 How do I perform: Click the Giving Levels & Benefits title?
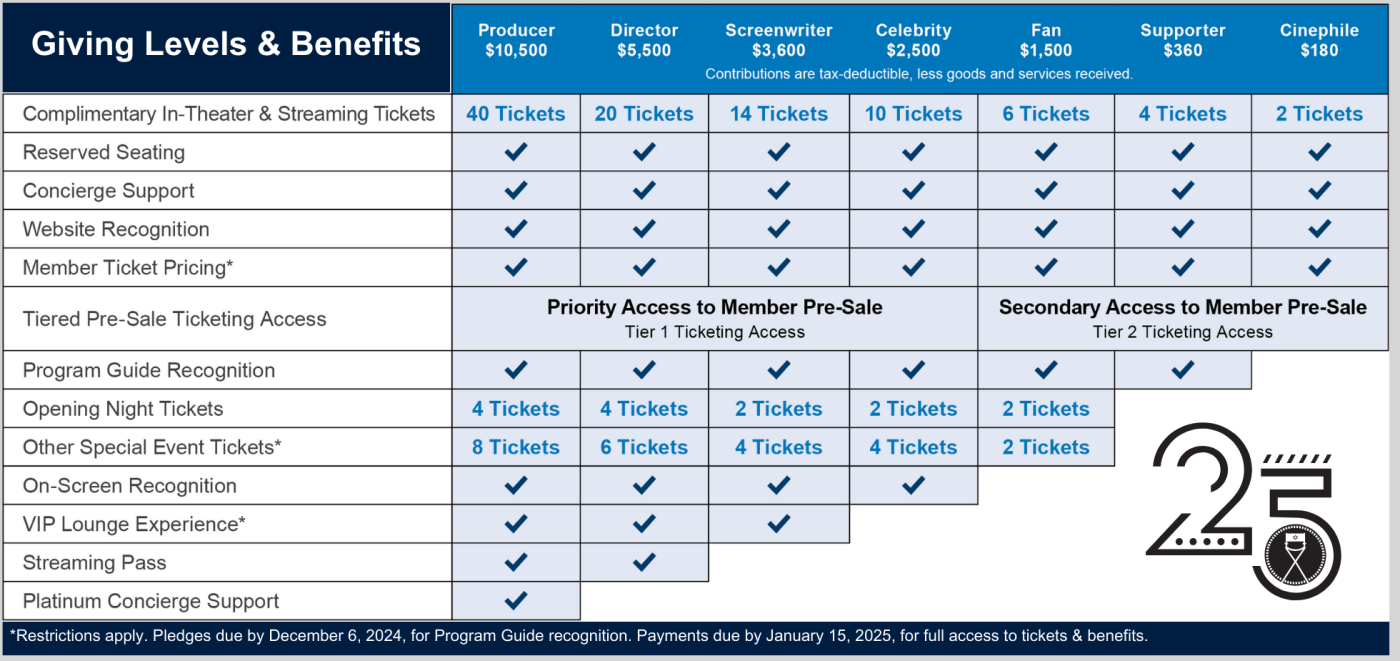pyautogui.click(x=226, y=44)
